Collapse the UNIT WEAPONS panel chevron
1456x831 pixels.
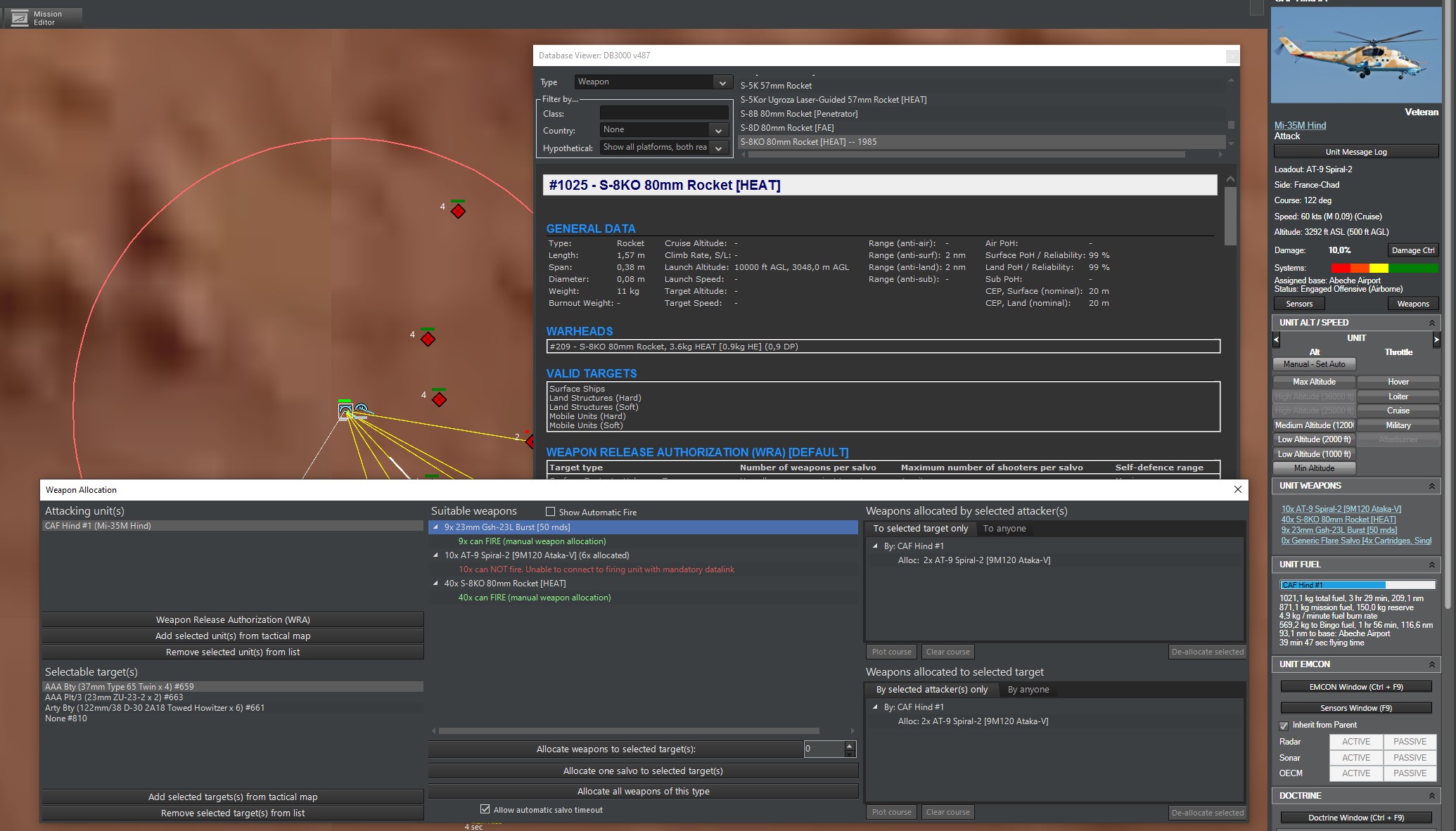click(1431, 486)
